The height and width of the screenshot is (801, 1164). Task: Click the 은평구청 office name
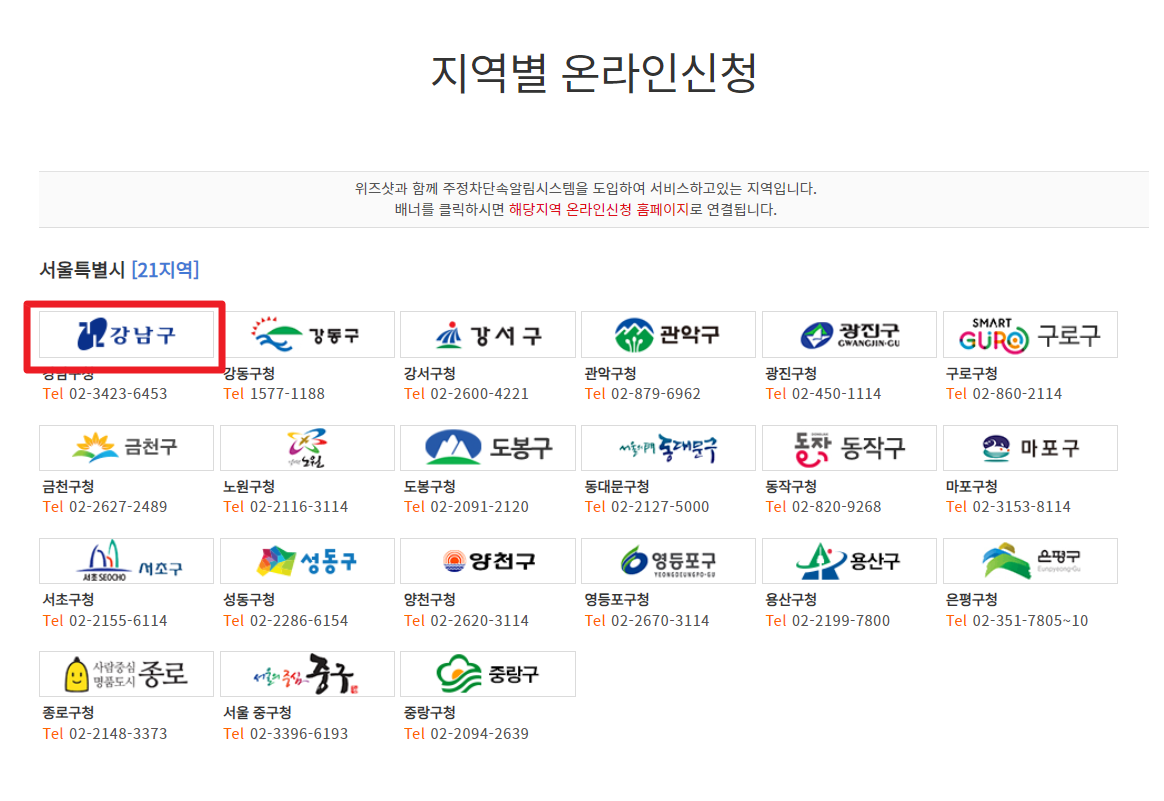972,600
